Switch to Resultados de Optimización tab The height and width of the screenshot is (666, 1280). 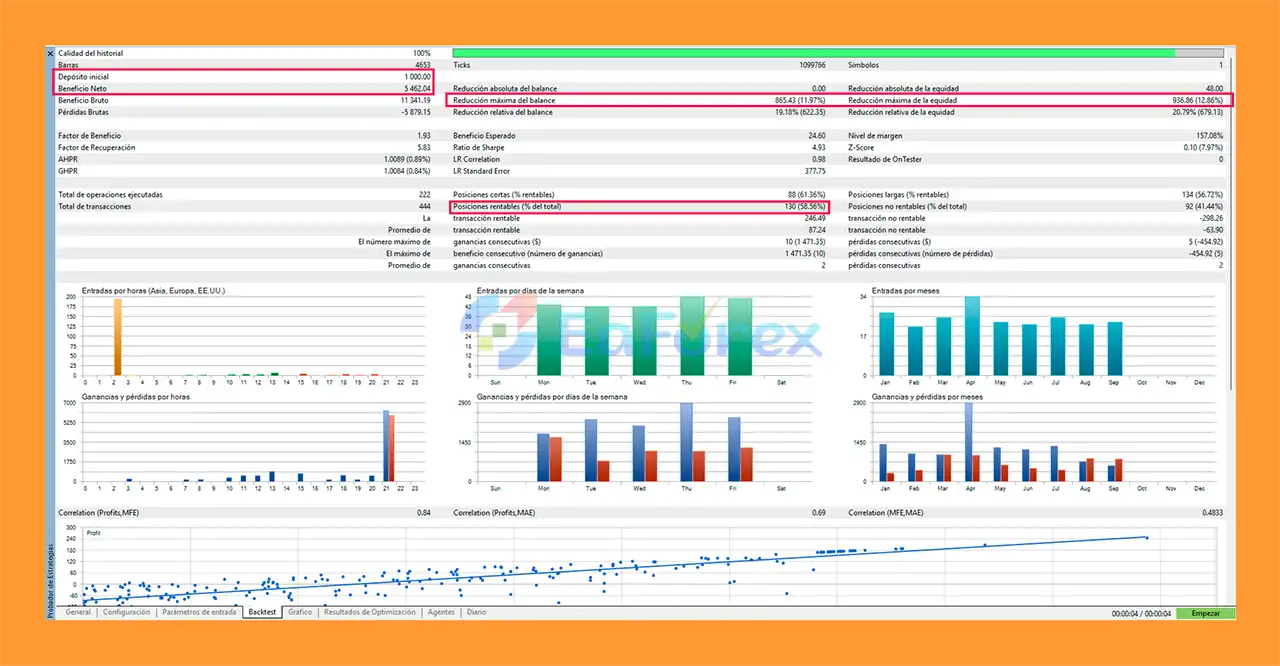click(x=368, y=612)
